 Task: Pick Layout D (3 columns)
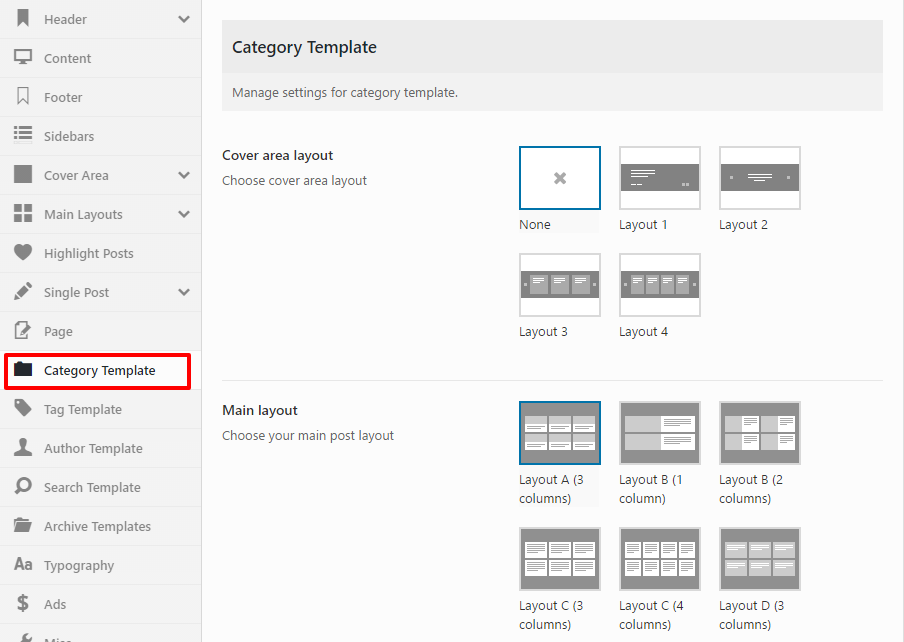click(759, 558)
